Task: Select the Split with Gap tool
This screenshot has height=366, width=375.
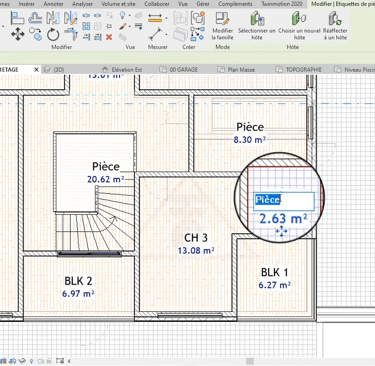Action: tap(98, 16)
